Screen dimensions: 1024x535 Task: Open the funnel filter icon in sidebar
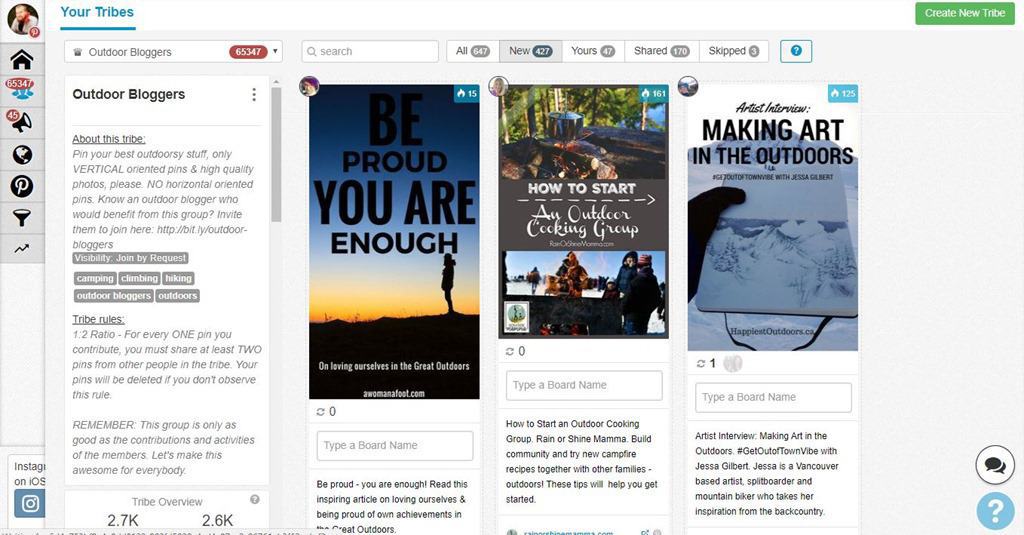[22, 218]
